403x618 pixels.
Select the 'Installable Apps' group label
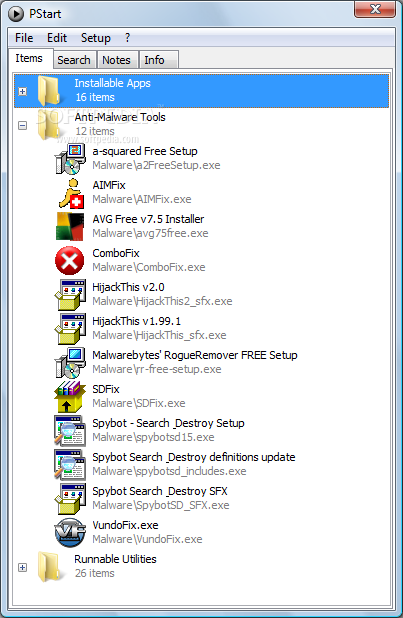[112, 83]
